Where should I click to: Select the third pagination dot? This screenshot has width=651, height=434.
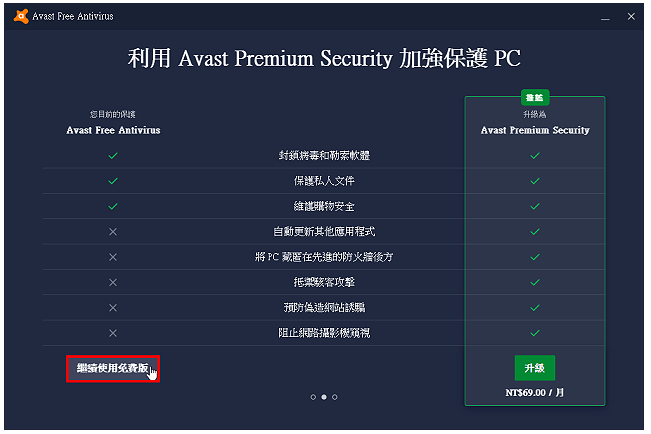(335, 397)
